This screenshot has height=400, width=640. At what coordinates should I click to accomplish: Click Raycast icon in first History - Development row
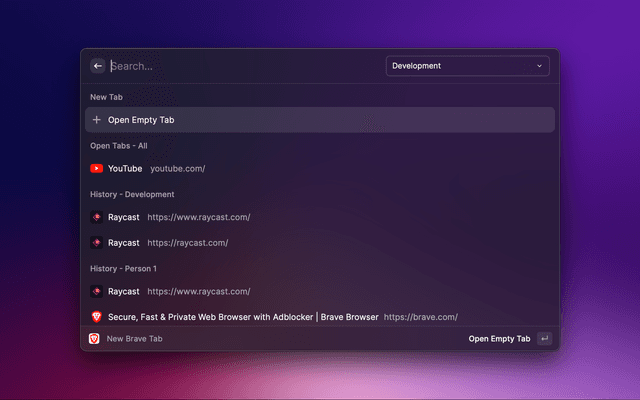[97, 217]
